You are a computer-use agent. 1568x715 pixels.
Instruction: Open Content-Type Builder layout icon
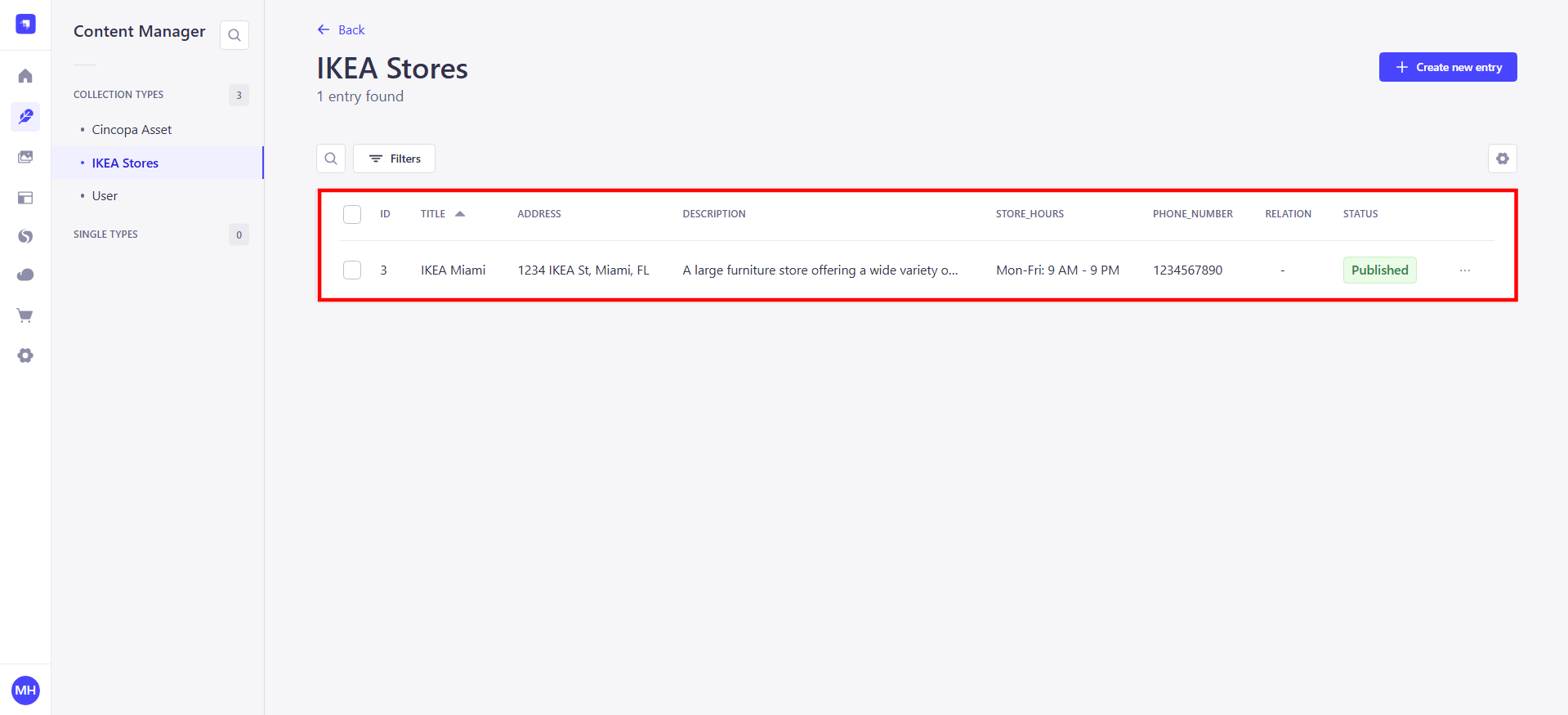[x=25, y=198]
